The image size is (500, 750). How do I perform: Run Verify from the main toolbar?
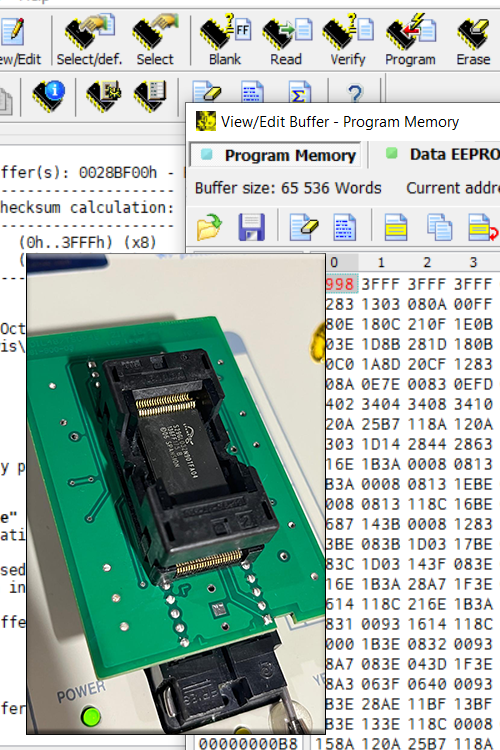[x=348, y=41]
